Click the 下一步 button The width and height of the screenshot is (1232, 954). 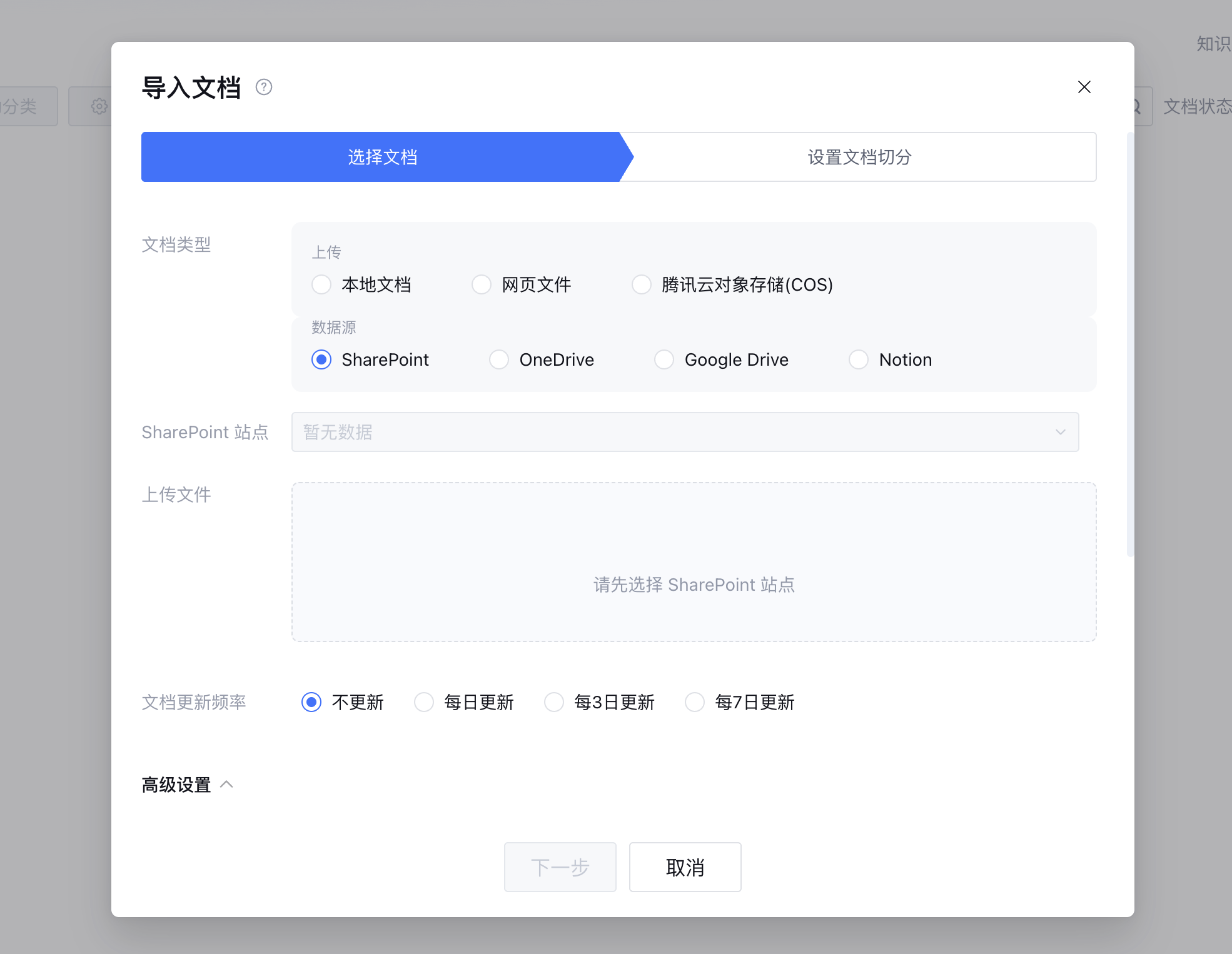coord(560,867)
